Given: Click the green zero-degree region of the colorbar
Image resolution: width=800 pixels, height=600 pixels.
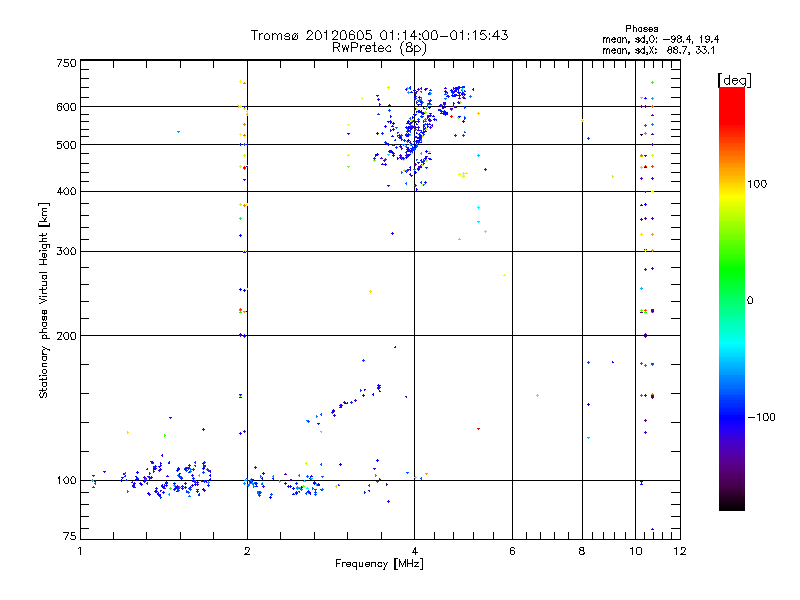Looking at the screenshot, I should [x=732, y=286].
